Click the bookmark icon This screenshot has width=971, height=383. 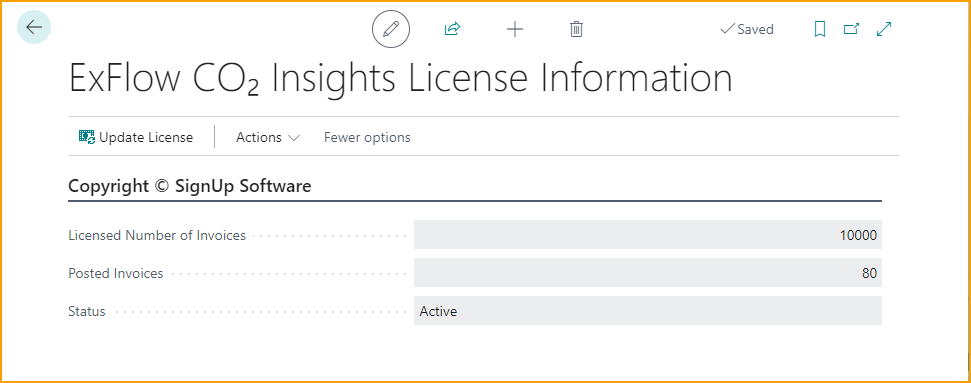pyautogui.click(x=820, y=29)
